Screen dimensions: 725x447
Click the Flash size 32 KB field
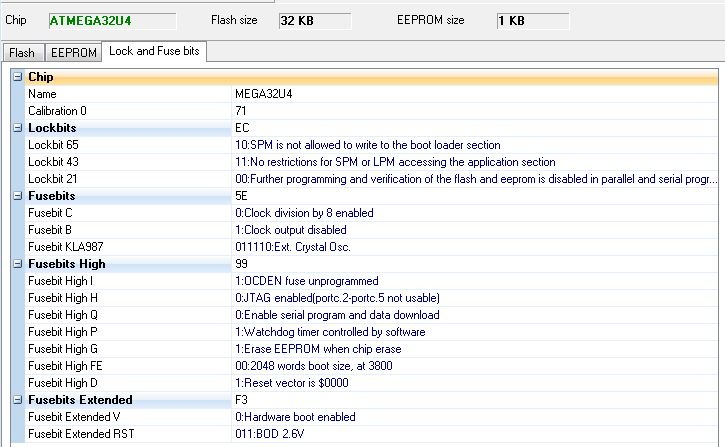(x=314, y=20)
